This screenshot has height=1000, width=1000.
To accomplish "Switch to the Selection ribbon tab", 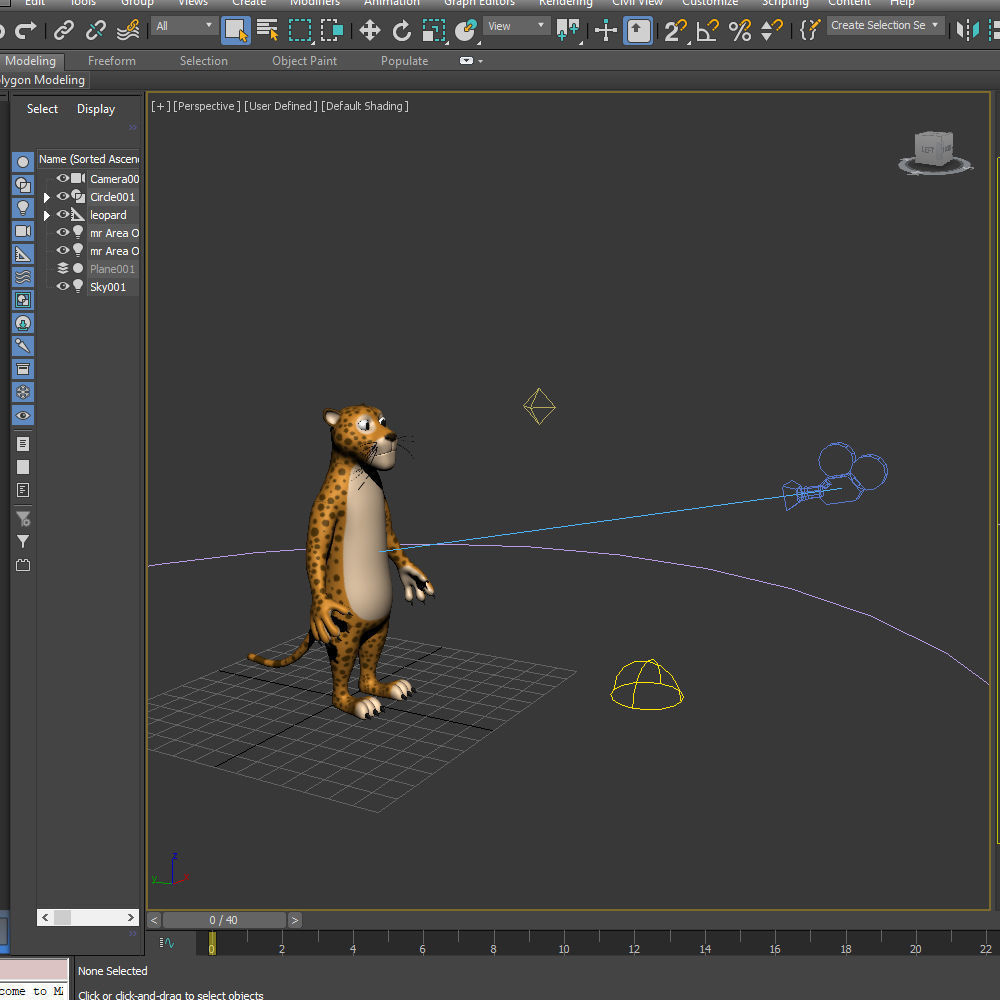I will [203, 61].
